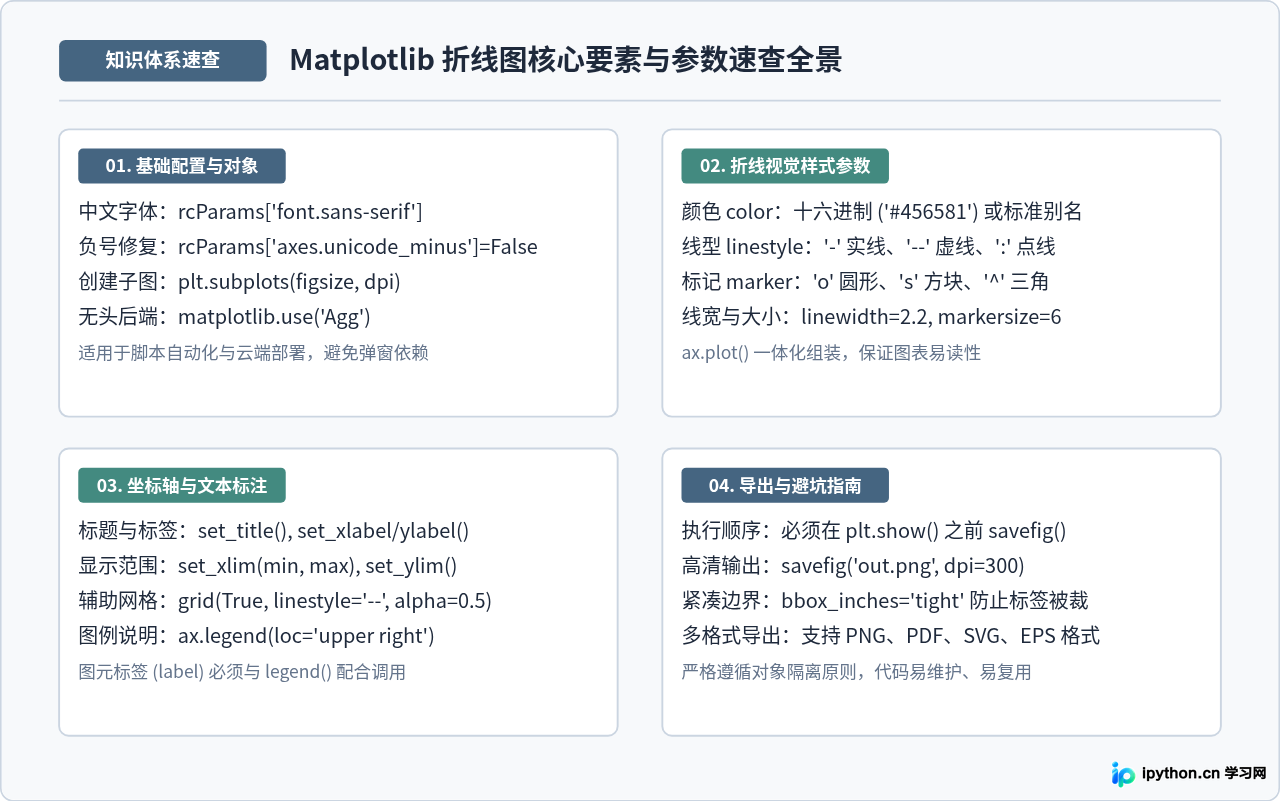Image resolution: width=1280 pixels, height=802 pixels.
Task: Click the "辅助网格：grid(True, ...)" line
Action: [286, 601]
